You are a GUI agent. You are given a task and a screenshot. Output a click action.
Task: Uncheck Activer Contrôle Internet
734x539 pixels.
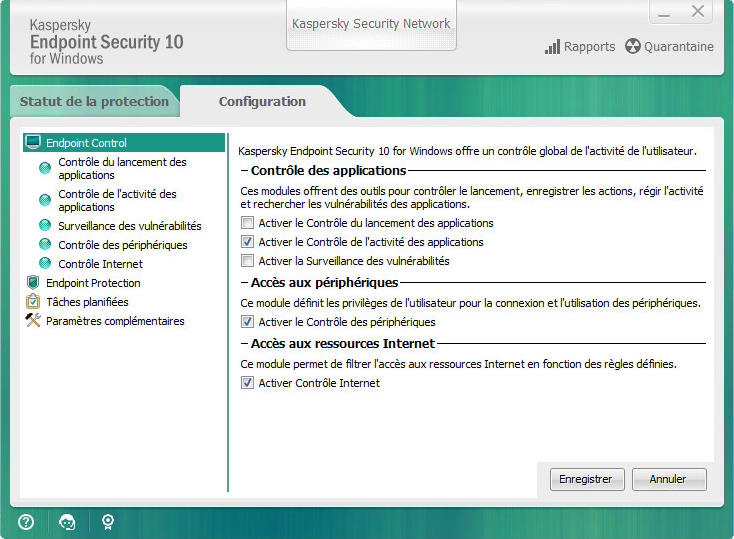click(247, 383)
